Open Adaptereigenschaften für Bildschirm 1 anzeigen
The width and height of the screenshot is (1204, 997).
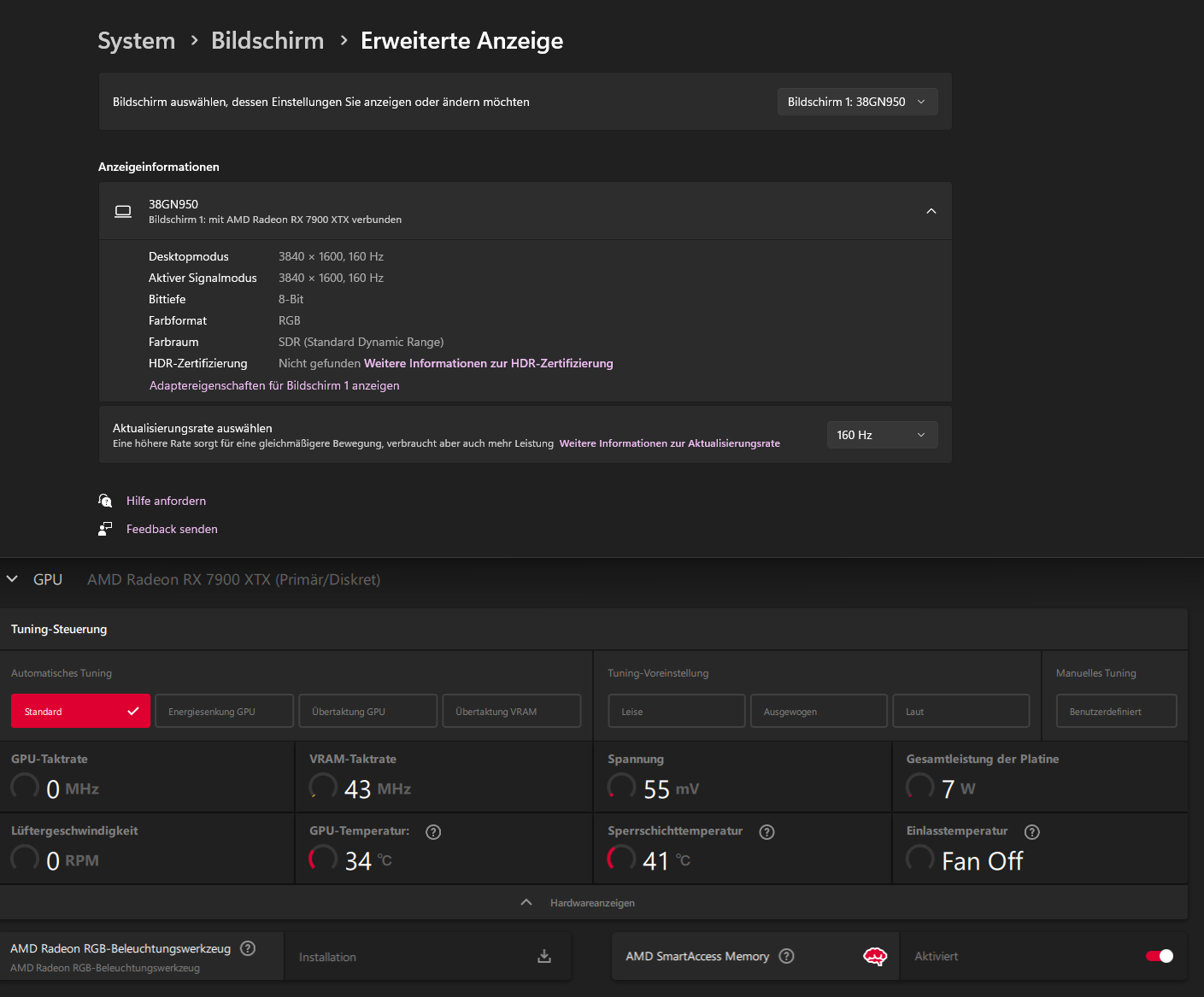[274, 385]
